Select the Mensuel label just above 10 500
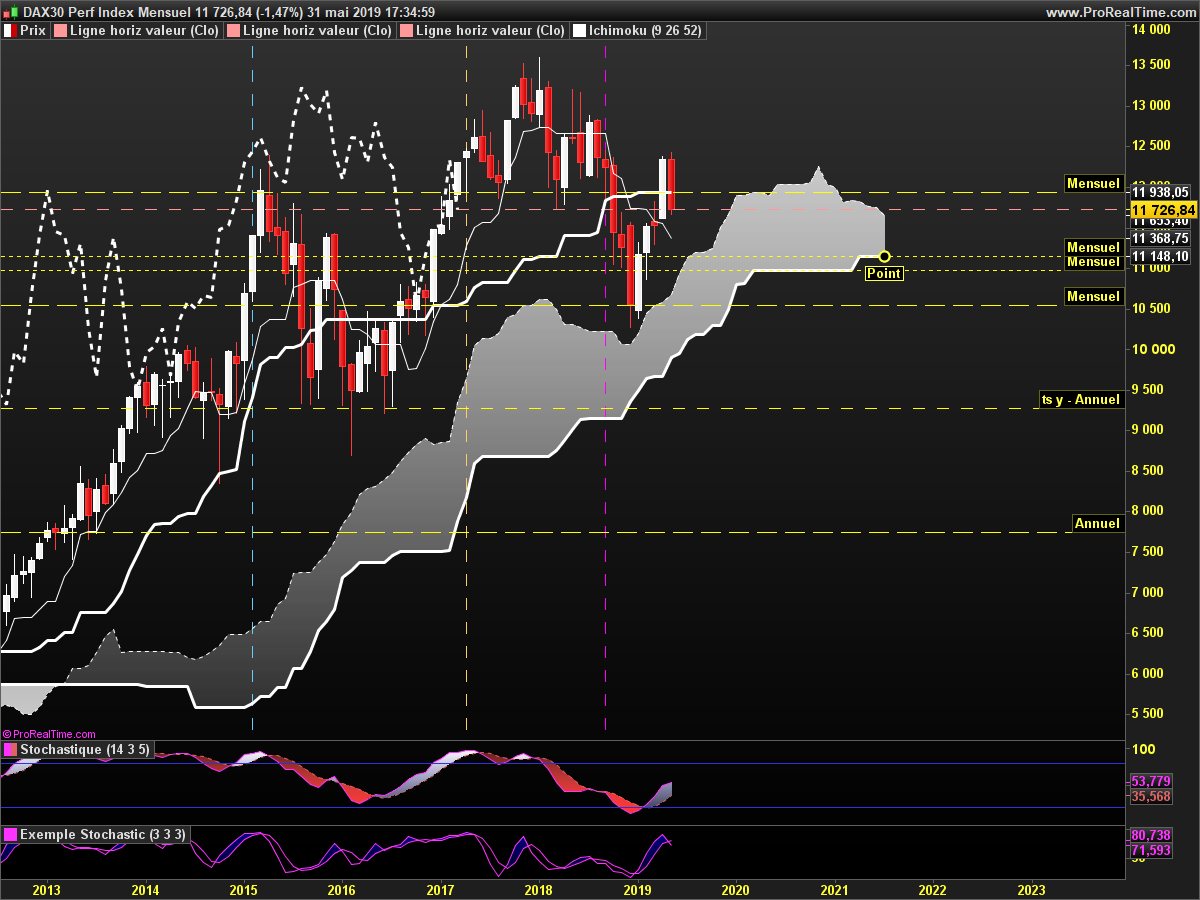The width and height of the screenshot is (1200, 900). [1093, 297]
